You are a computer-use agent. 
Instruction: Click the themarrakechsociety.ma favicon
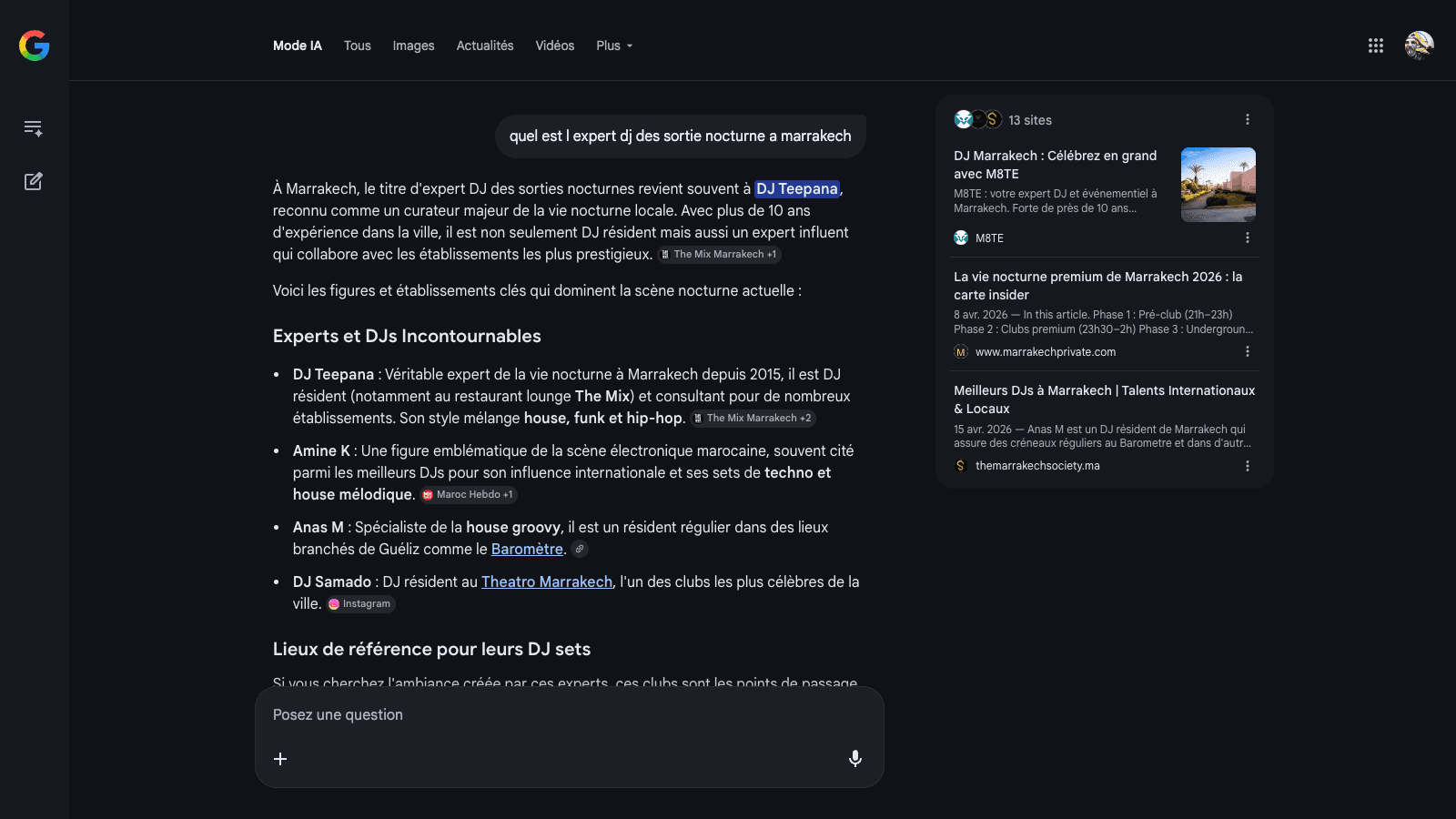tap(961, 466)
